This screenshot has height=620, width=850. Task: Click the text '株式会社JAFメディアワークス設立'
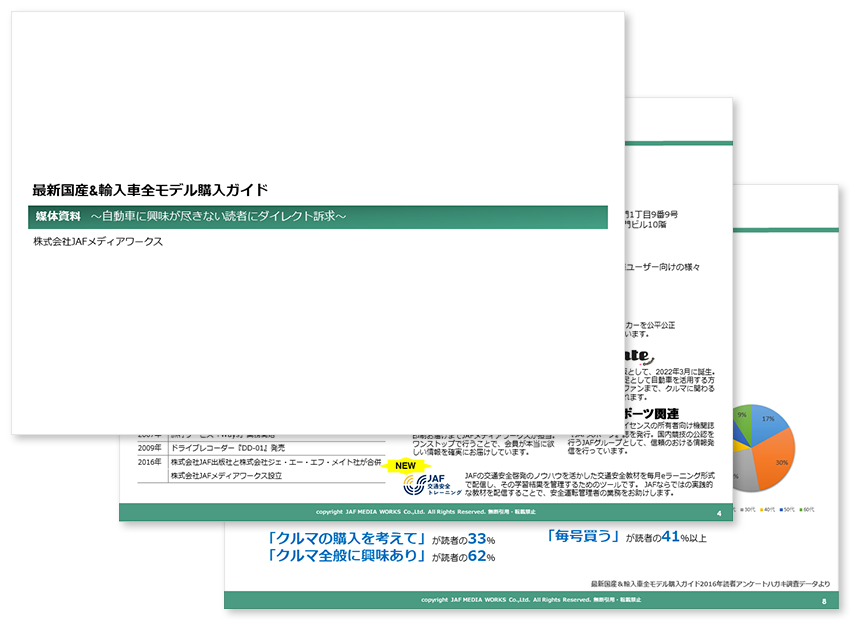point(227,476)
